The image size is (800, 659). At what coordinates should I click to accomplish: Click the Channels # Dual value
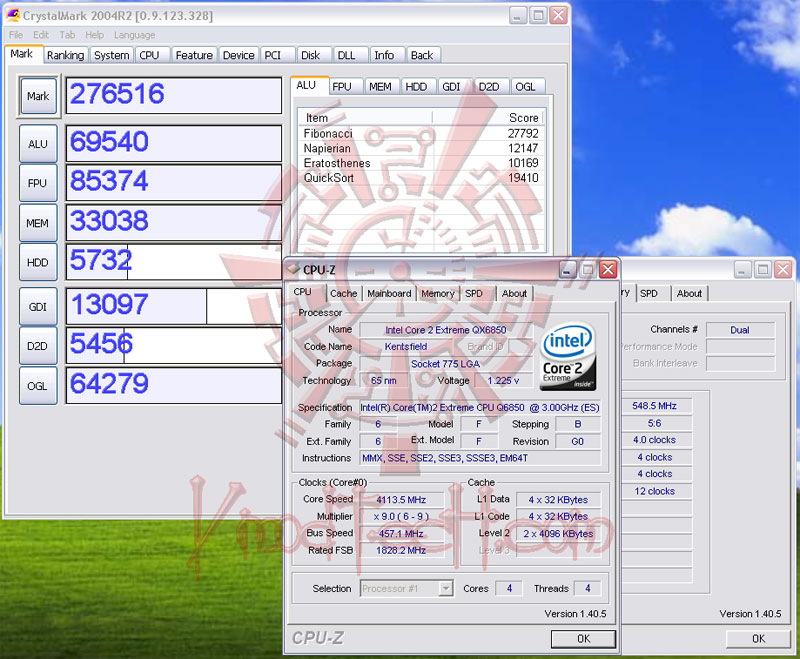pos(740,330)
